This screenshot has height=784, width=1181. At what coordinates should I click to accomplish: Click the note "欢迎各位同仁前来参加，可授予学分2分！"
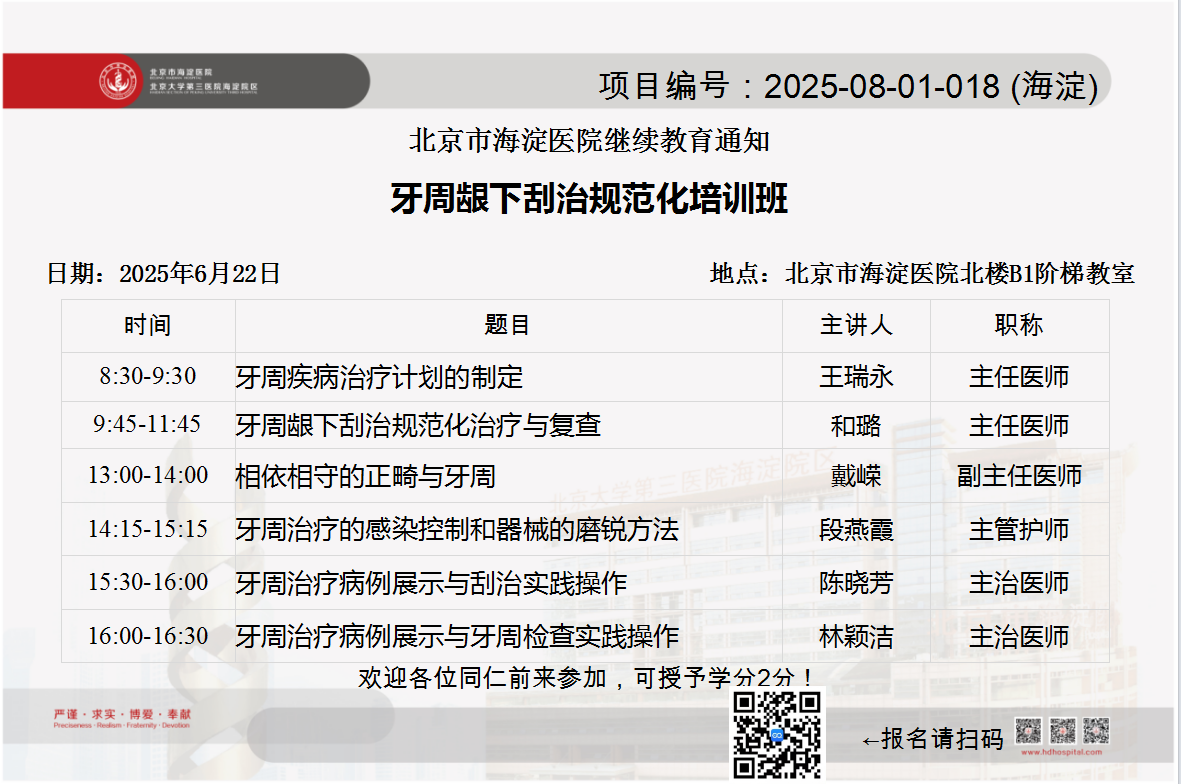tap(585, 678)
